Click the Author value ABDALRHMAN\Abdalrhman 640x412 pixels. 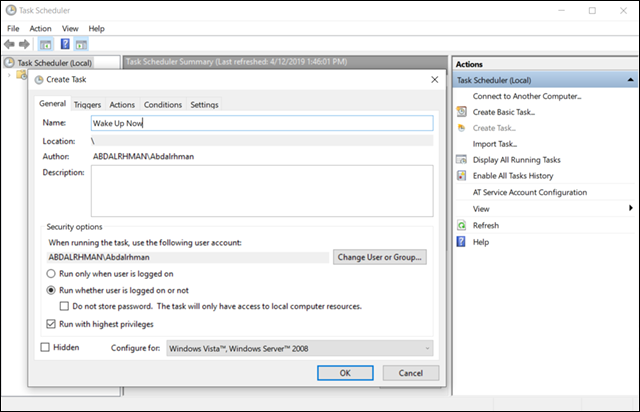(x=143, y=156)
